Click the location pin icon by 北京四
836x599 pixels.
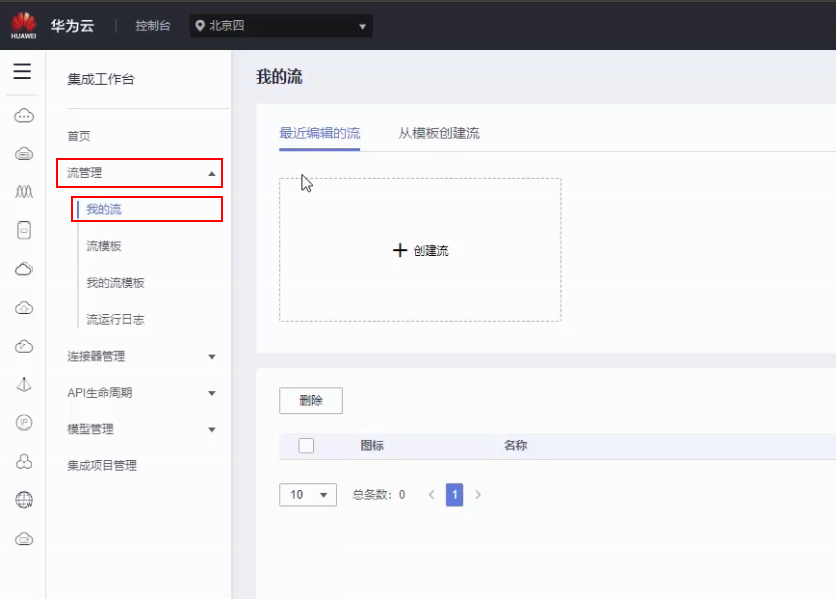click(x=200, y=26)
